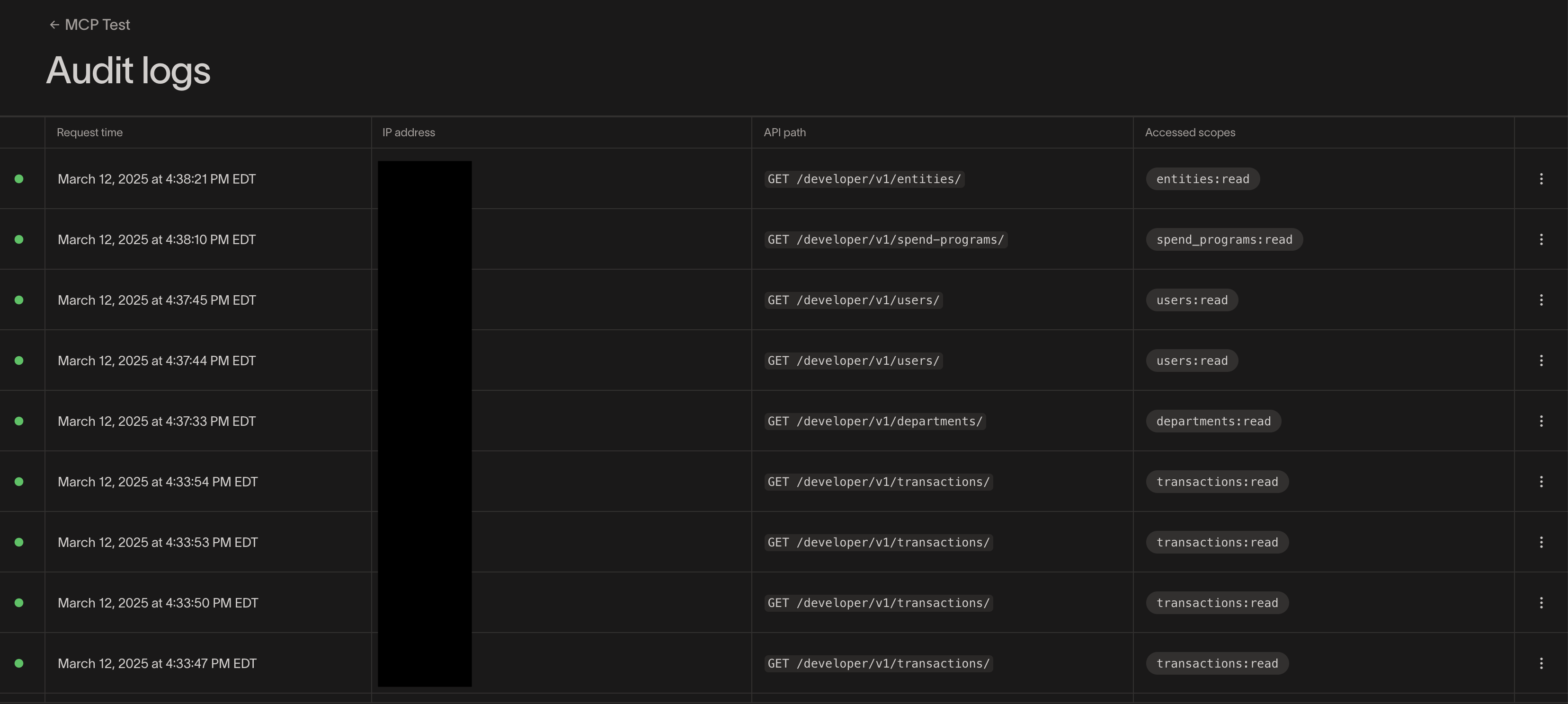The width and height of the screenshot is (1568, 704).
Task: Click the departments:read scope badge
Action: point(1212,421)
